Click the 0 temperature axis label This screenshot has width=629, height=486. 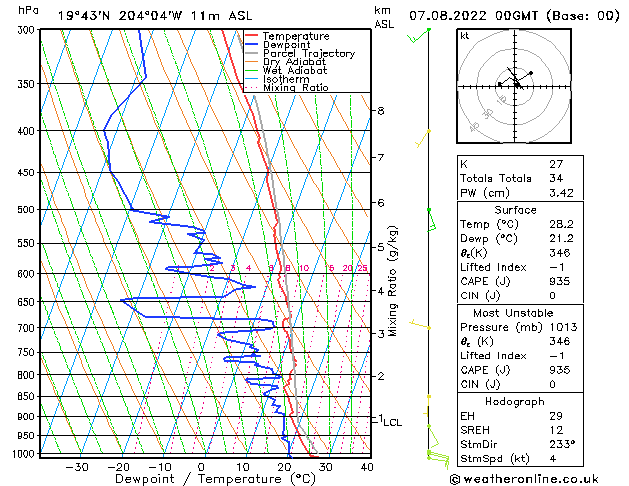pos(201,467)
